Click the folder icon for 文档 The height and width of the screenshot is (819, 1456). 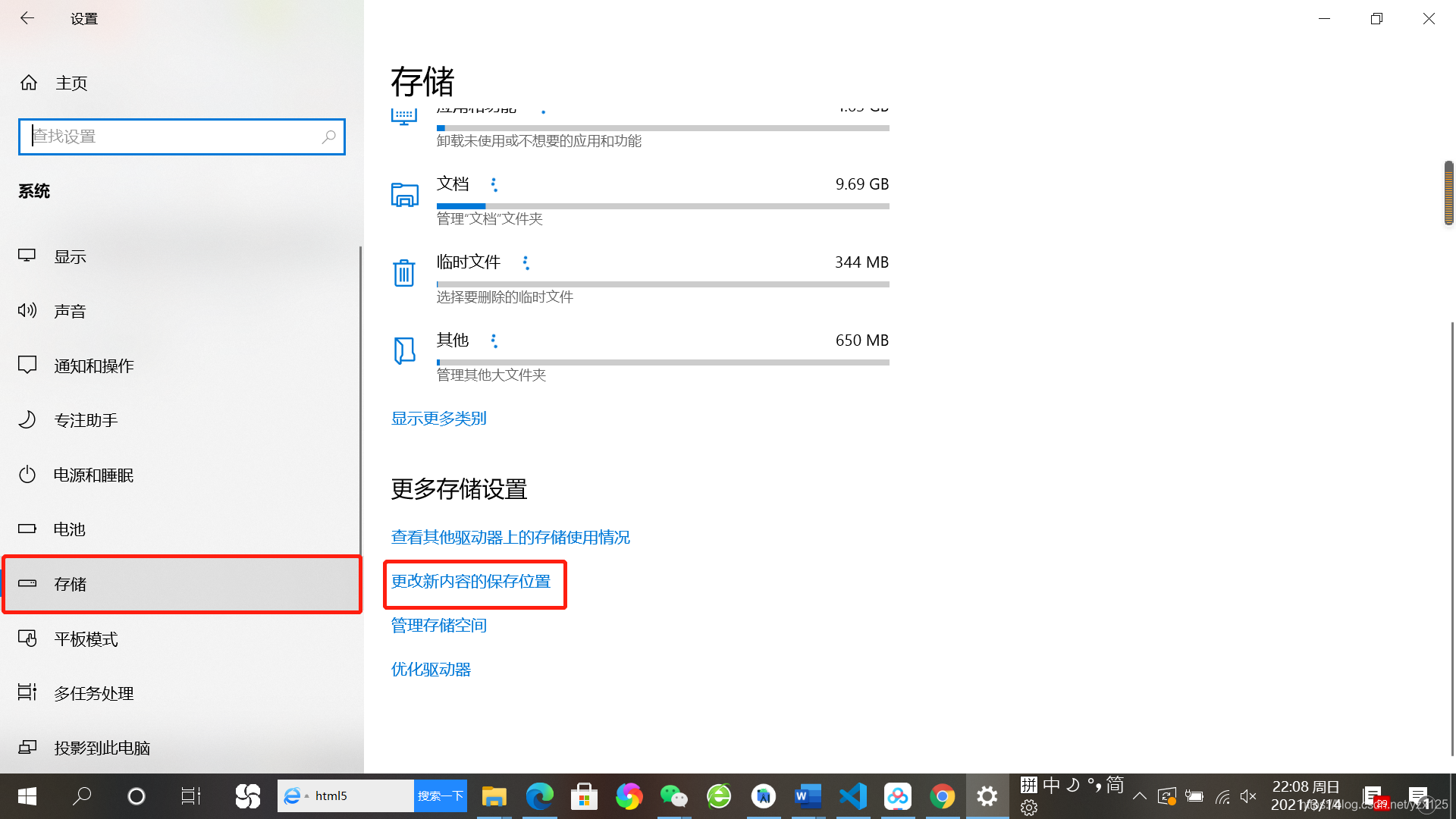pyautogui.click(x=404, y=195)
